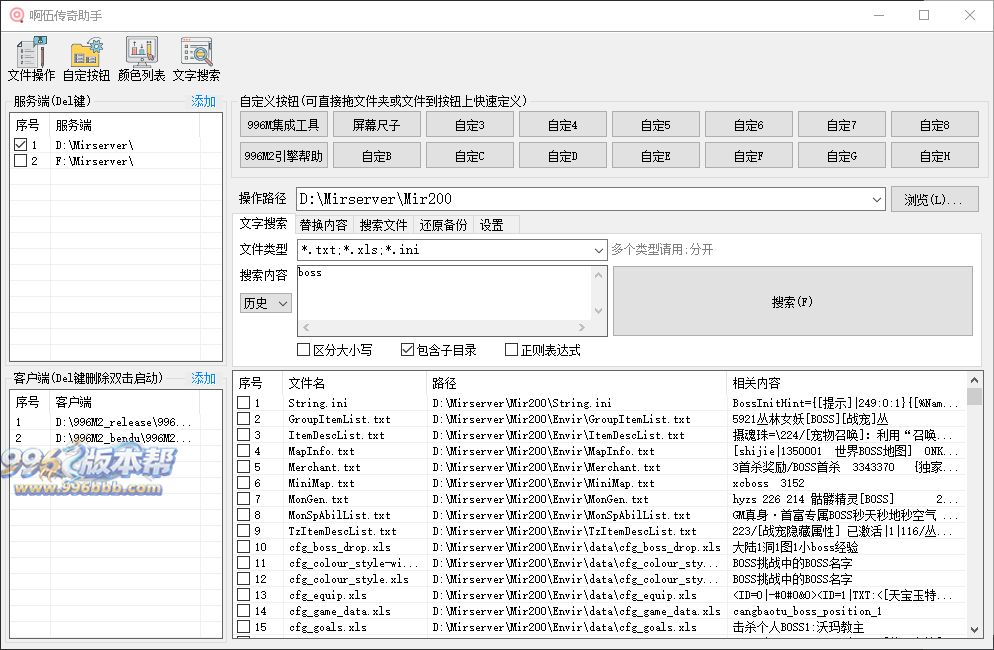The height and width of the screenshot is (650, 994).
Task: Open the 文件类型 file type dropdown
Action: [598, 249]
